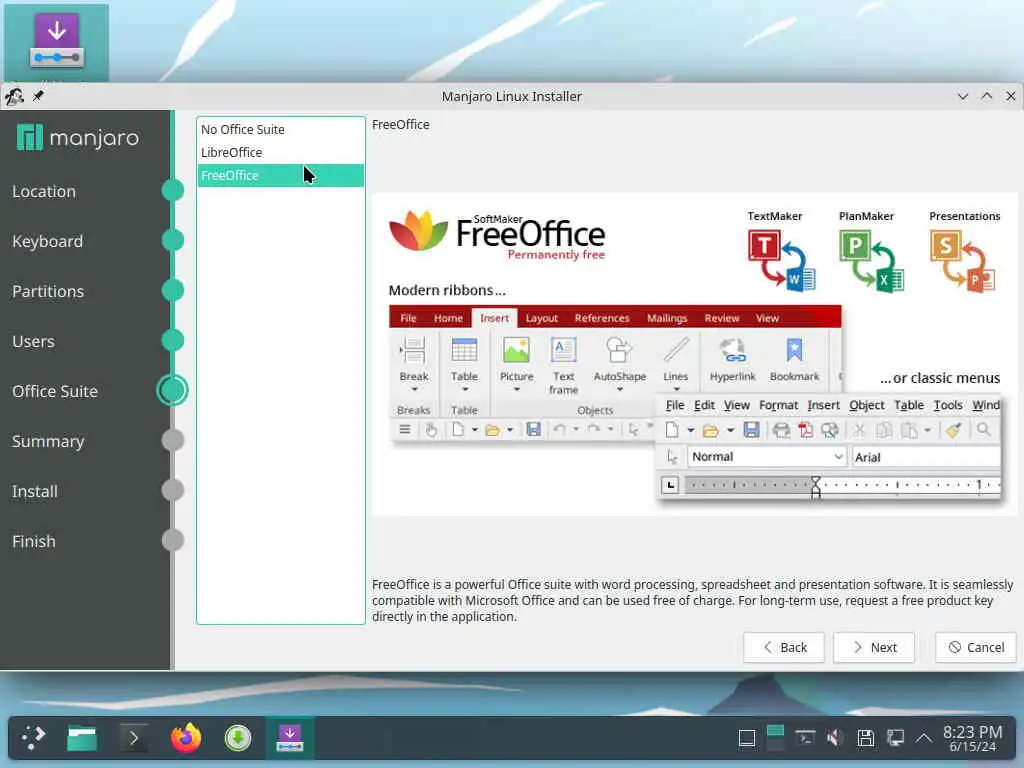Image resolution: width=1024 pixels, height=768 pixels.
Task: Click the "Users" step in sidebar
Action: point(33,341)
